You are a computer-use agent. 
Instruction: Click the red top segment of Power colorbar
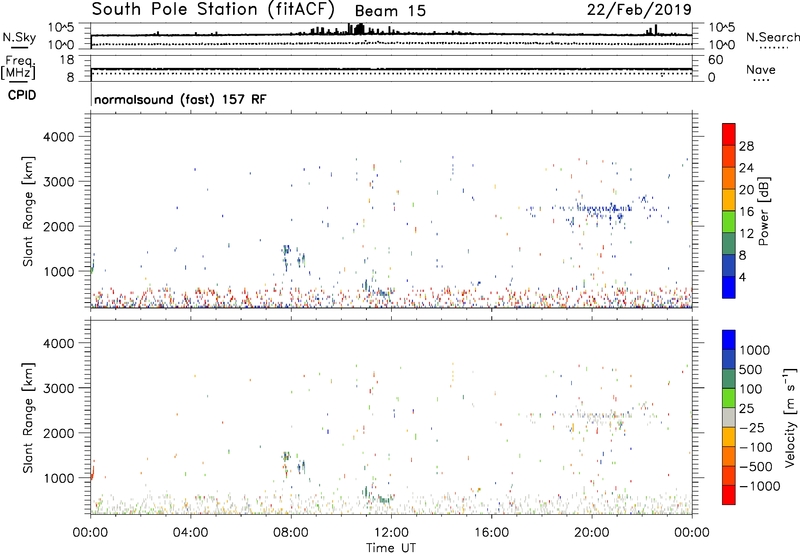pyautogui.click(x=729, y=134)
